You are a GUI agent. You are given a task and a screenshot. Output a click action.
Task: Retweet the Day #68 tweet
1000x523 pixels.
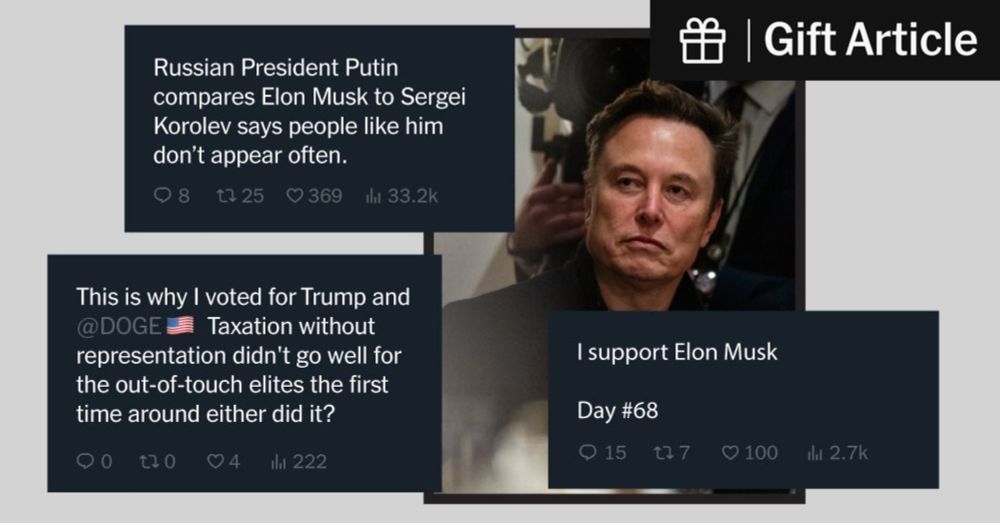click(664, 452)
